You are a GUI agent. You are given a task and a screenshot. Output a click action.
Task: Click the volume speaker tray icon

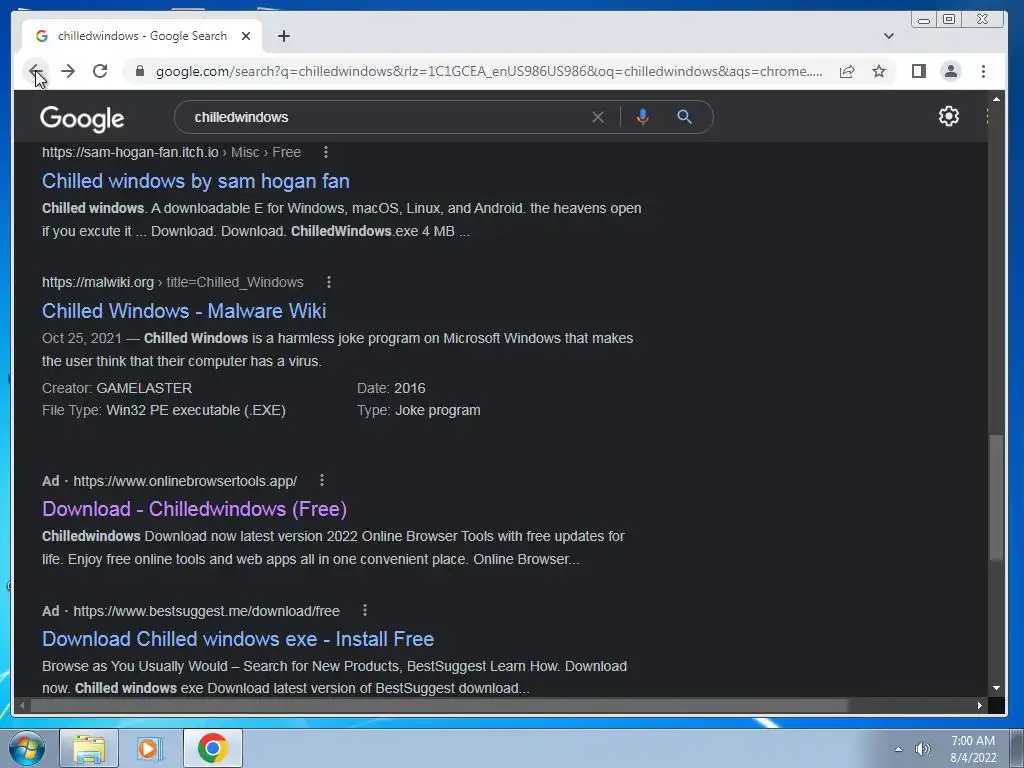pos(922,749)
